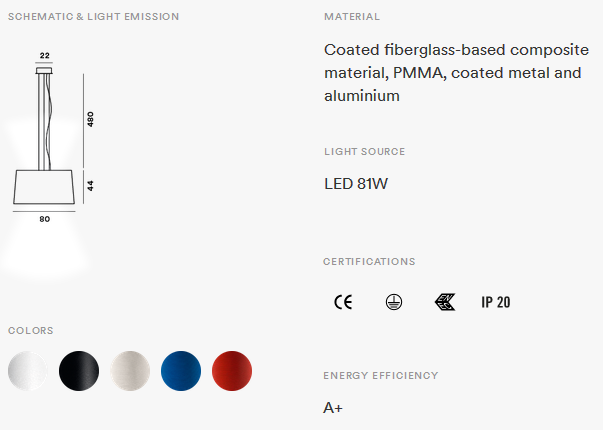Click the earth ground protection symbol
The height and width of the screenshot is (430, 603).
point(394,302)
